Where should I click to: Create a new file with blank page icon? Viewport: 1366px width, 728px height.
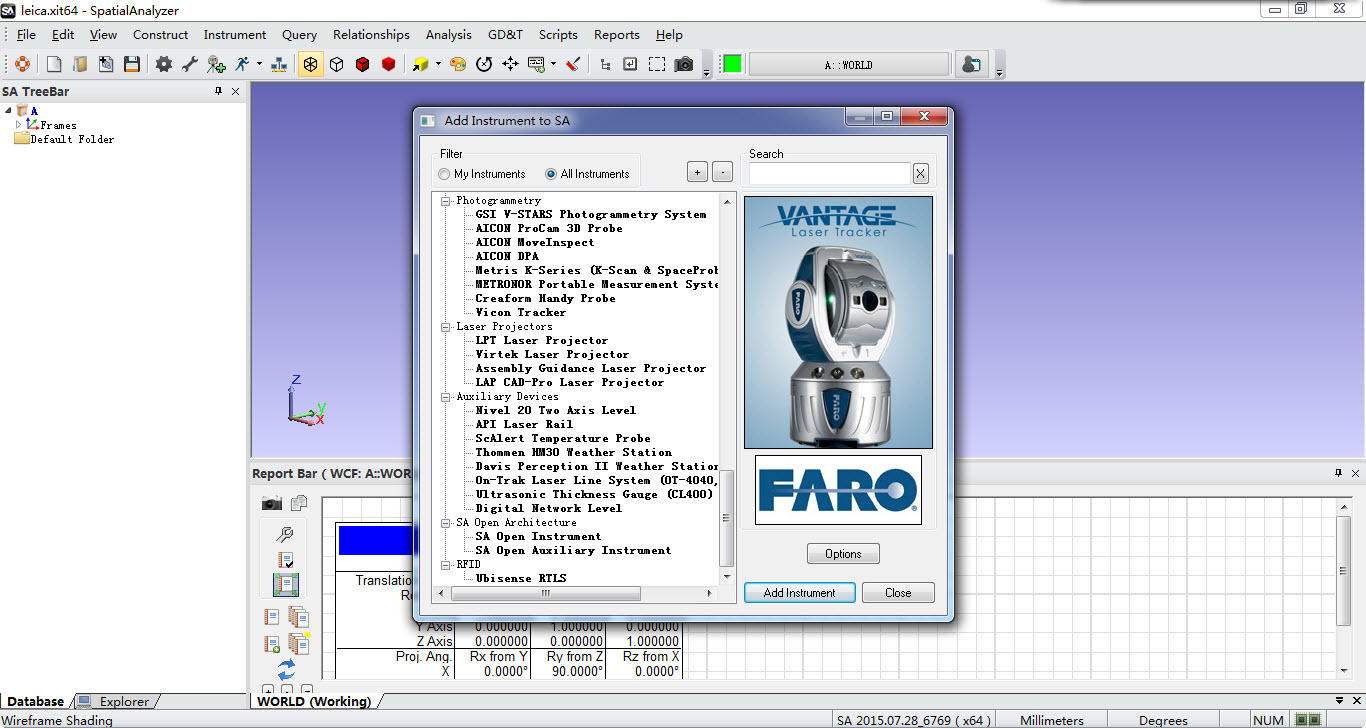pos(54,64)
